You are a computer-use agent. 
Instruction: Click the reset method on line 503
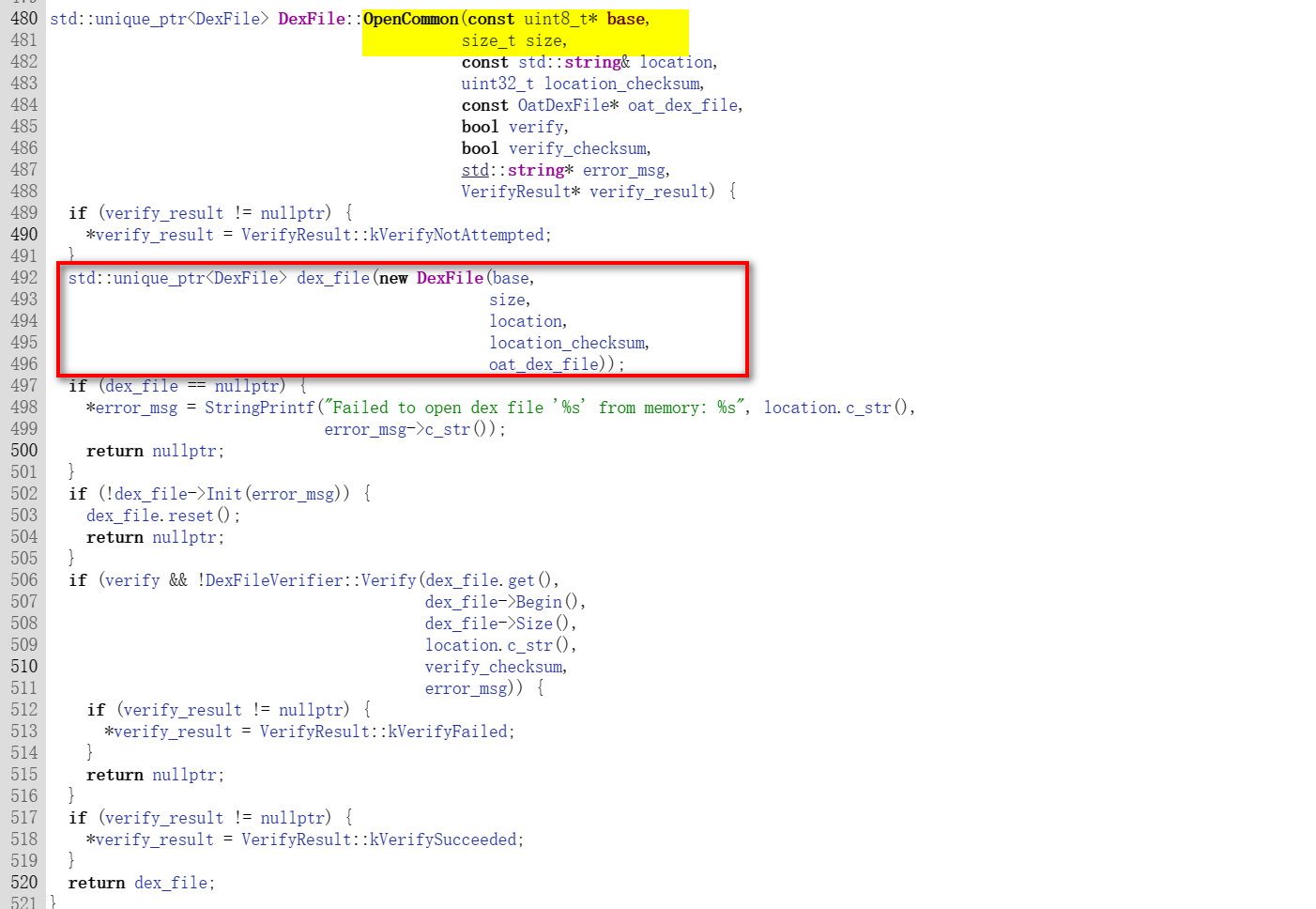click(x=191, y=516)
